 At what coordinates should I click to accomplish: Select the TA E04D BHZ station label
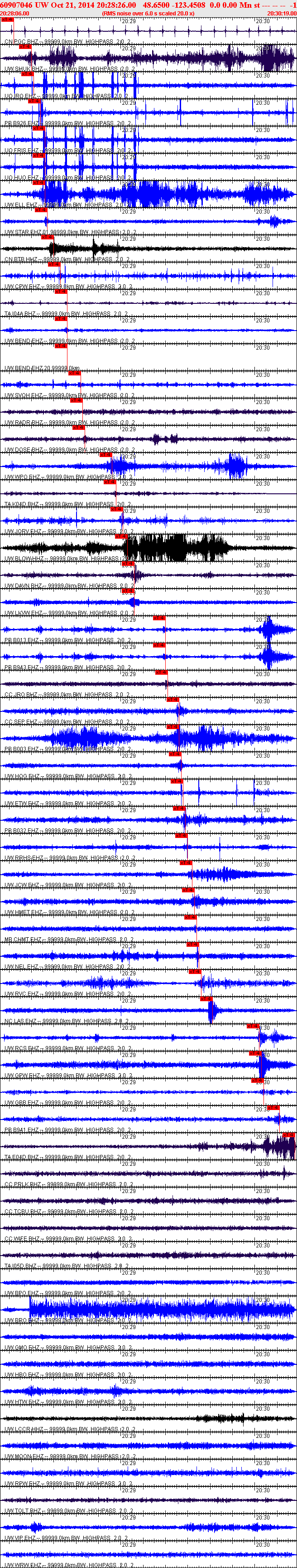pos(68,1158)
